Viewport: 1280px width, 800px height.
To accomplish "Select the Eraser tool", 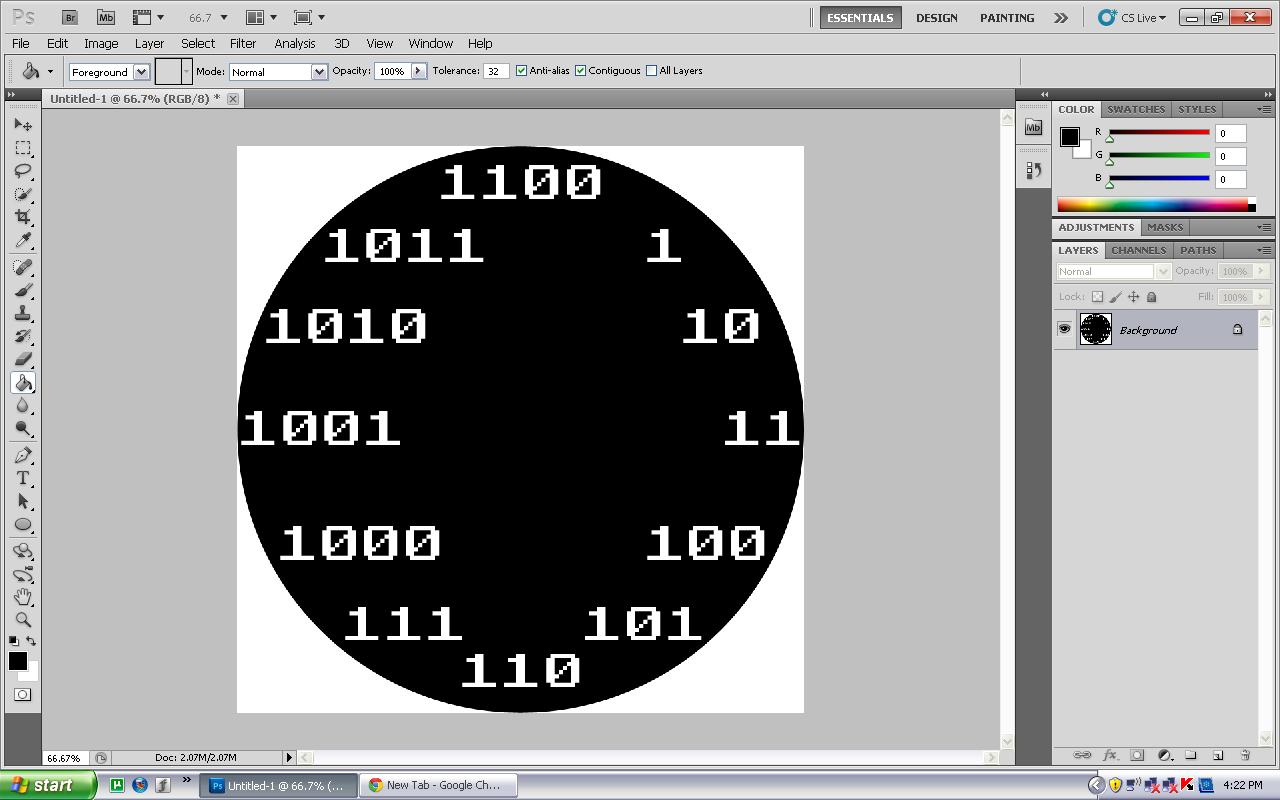I will click(23, 359).
